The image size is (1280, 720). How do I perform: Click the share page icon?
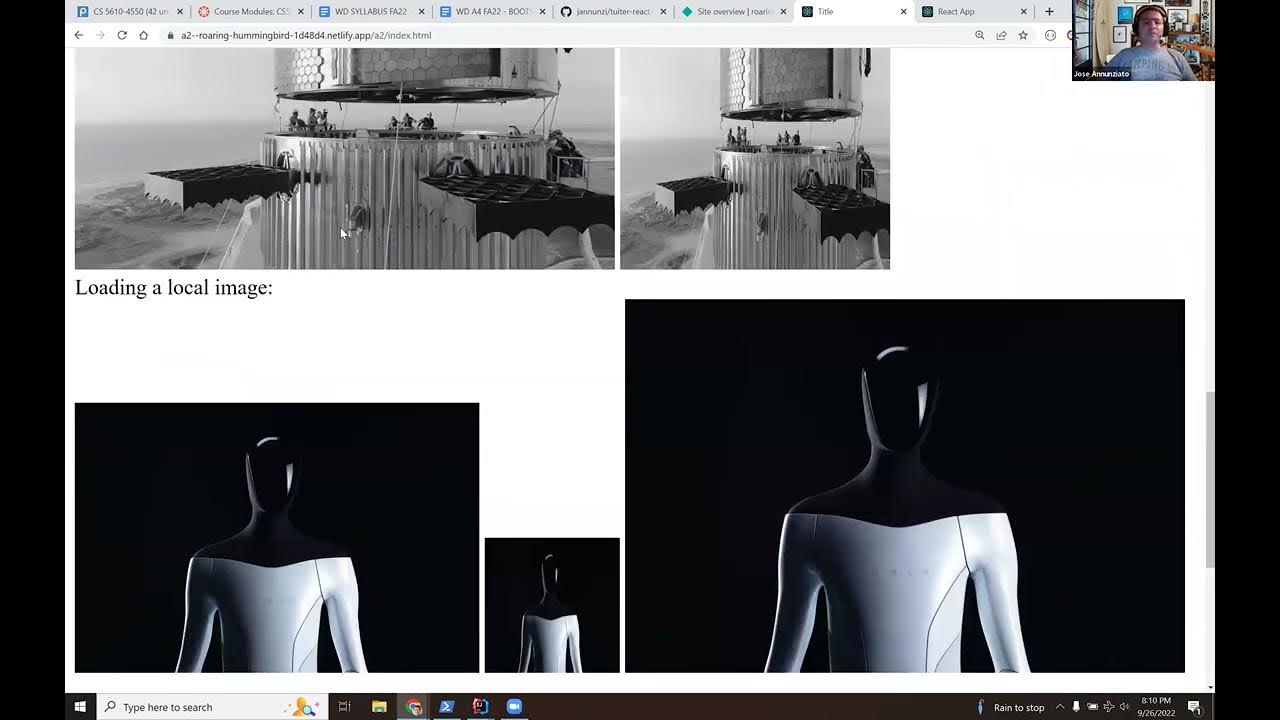tap(1001, 35)
